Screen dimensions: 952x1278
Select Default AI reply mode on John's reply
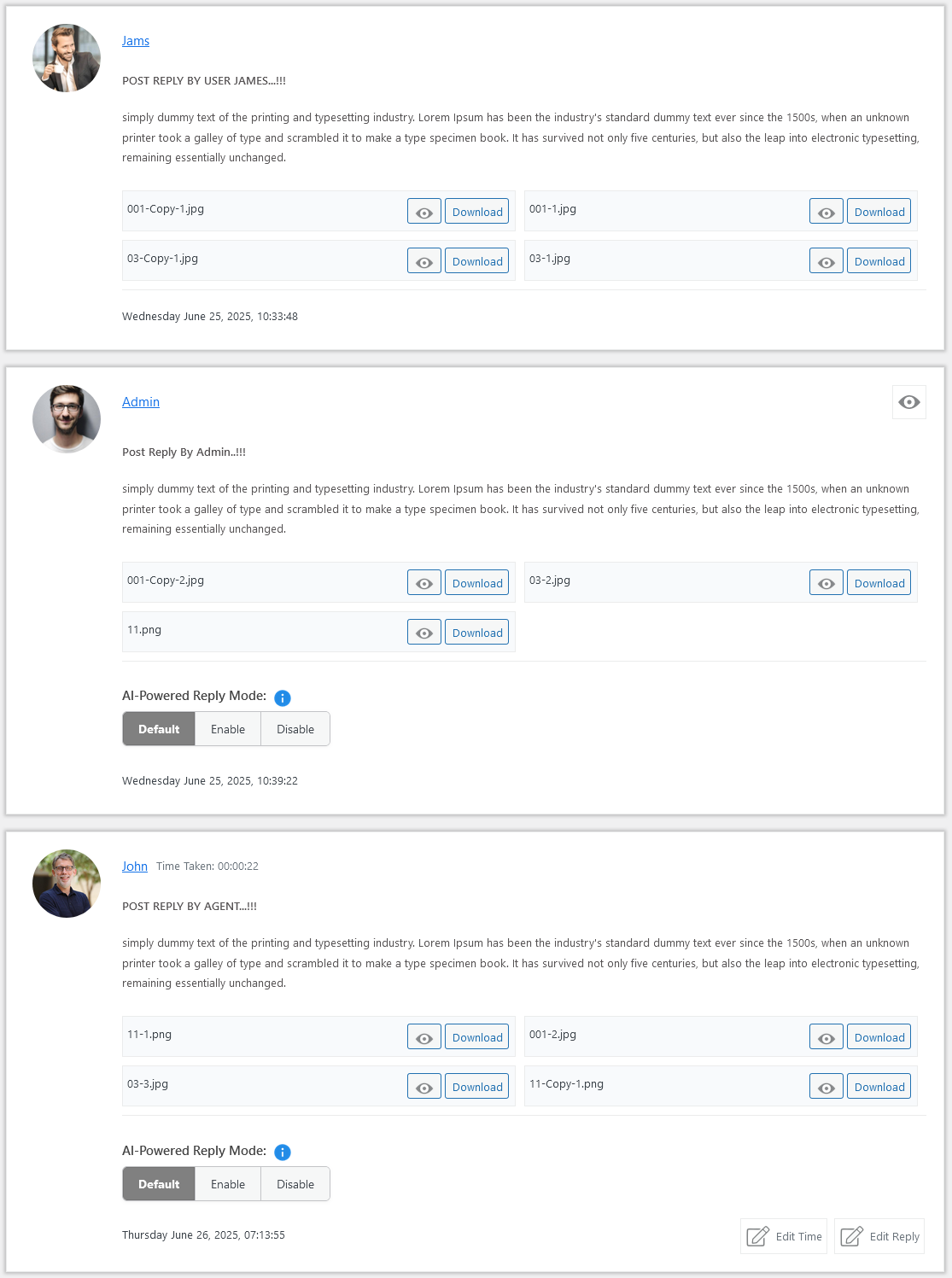[159, 1184]
